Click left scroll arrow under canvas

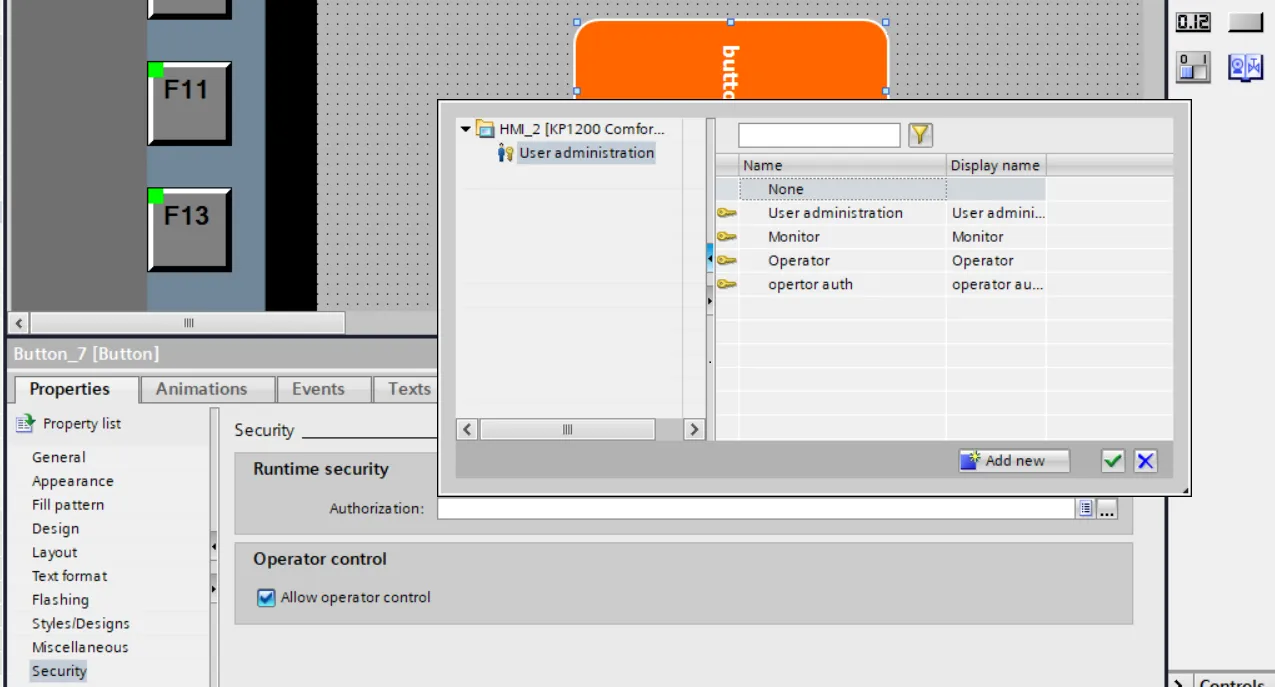(19, 323)
